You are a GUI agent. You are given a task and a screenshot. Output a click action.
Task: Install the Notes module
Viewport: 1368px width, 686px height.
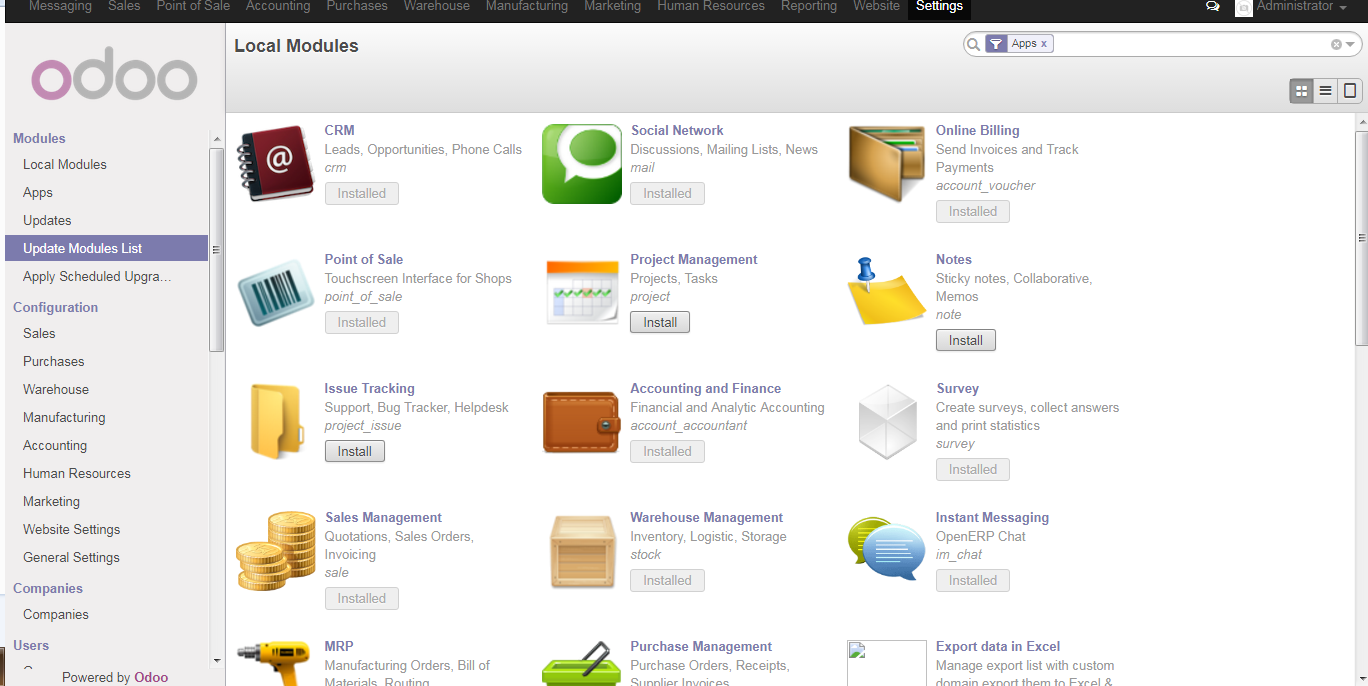[x=966, y=340]
